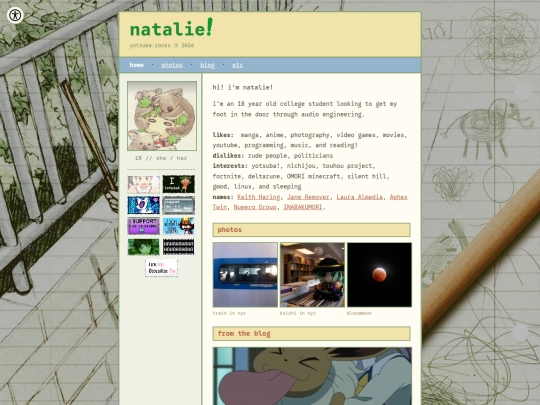
Task: Open the blog nav link
Action: pyautogui.click(x=207, y=65)
